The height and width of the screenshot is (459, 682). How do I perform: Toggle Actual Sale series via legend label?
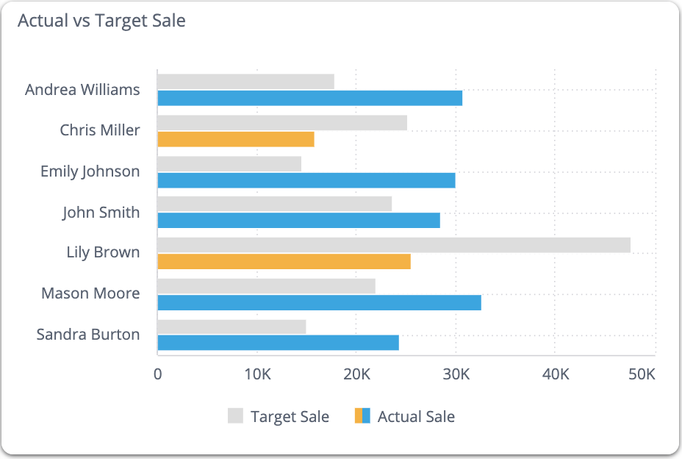pyautogui.click(x=416, y=416)
